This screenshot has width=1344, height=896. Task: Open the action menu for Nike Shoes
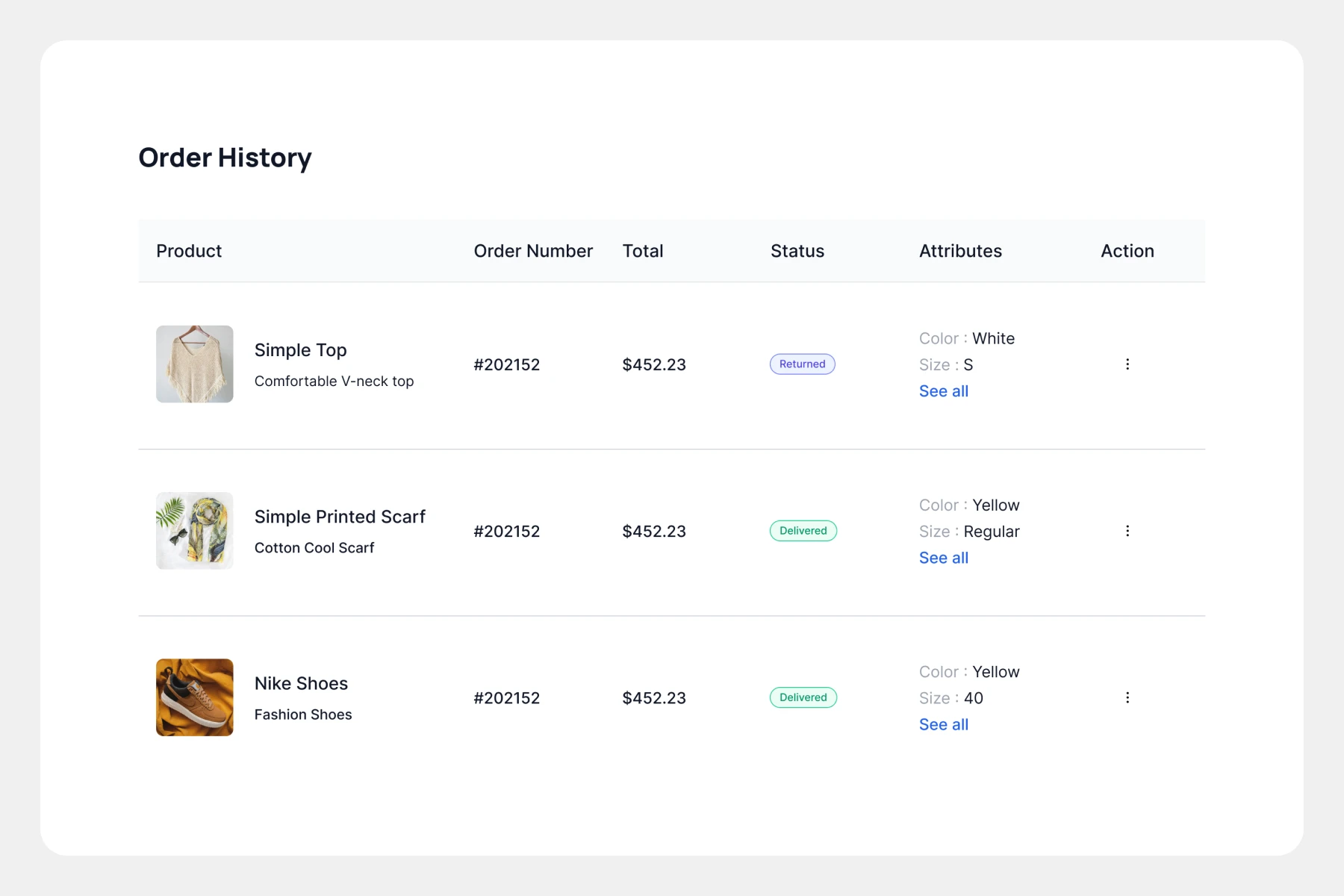point(1127,697)
